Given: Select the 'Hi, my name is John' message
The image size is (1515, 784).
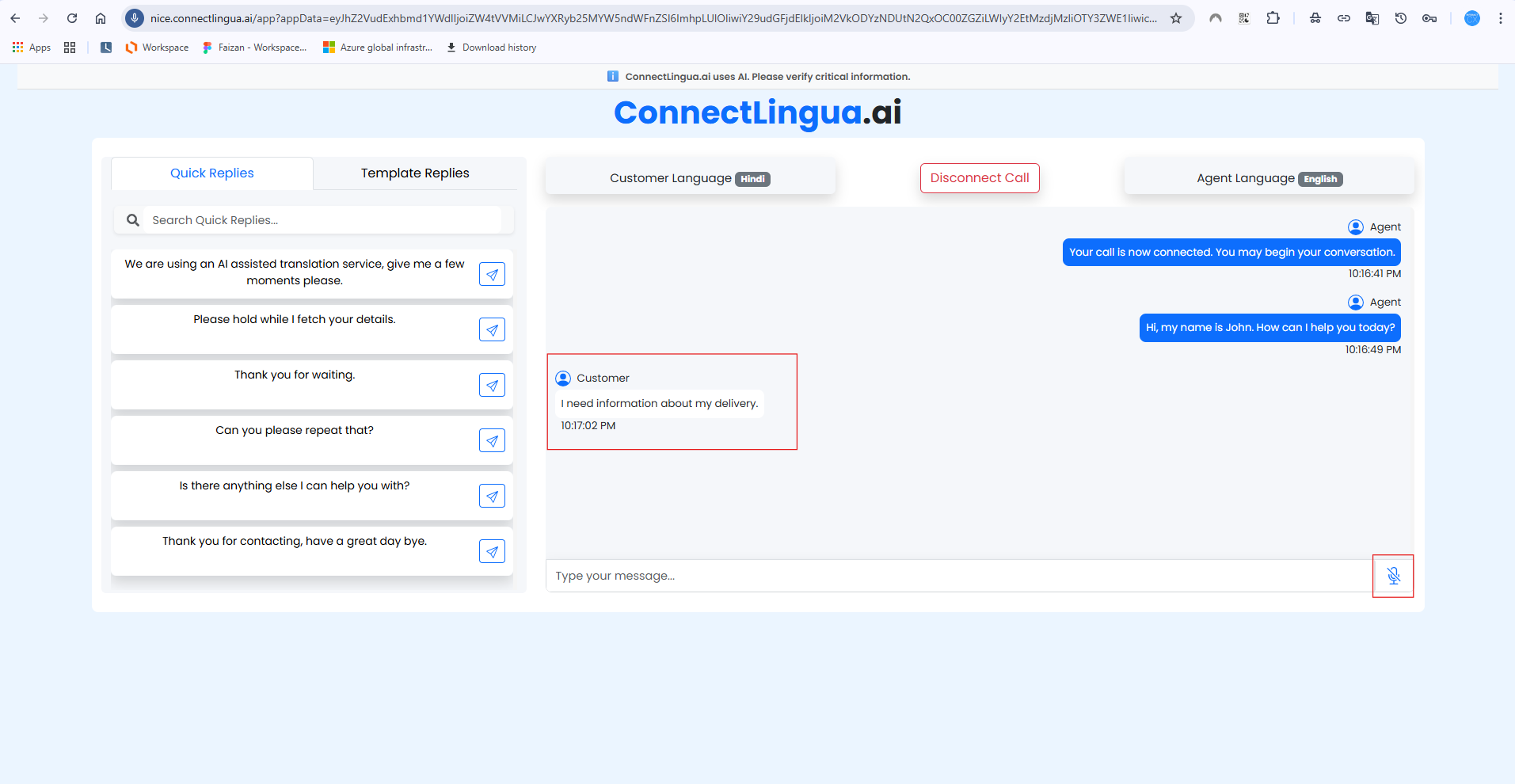Looking at the screenshot, I should pyautogui.click(x=1270, y=328).
